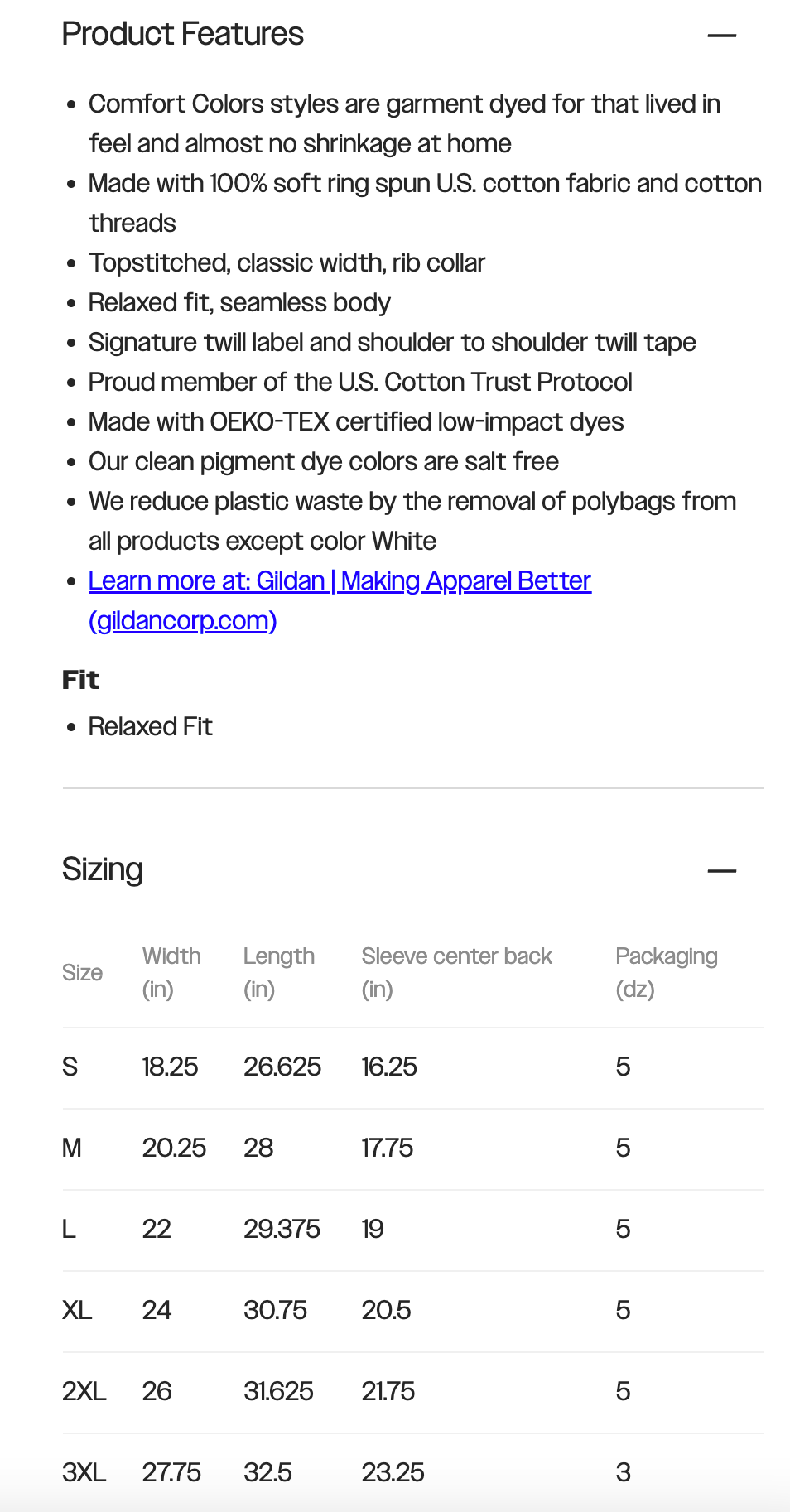The width and height of the screenshot is (790, 1512).
Task: Open the Gildan Making Apparel Better link
Action: 340,581
